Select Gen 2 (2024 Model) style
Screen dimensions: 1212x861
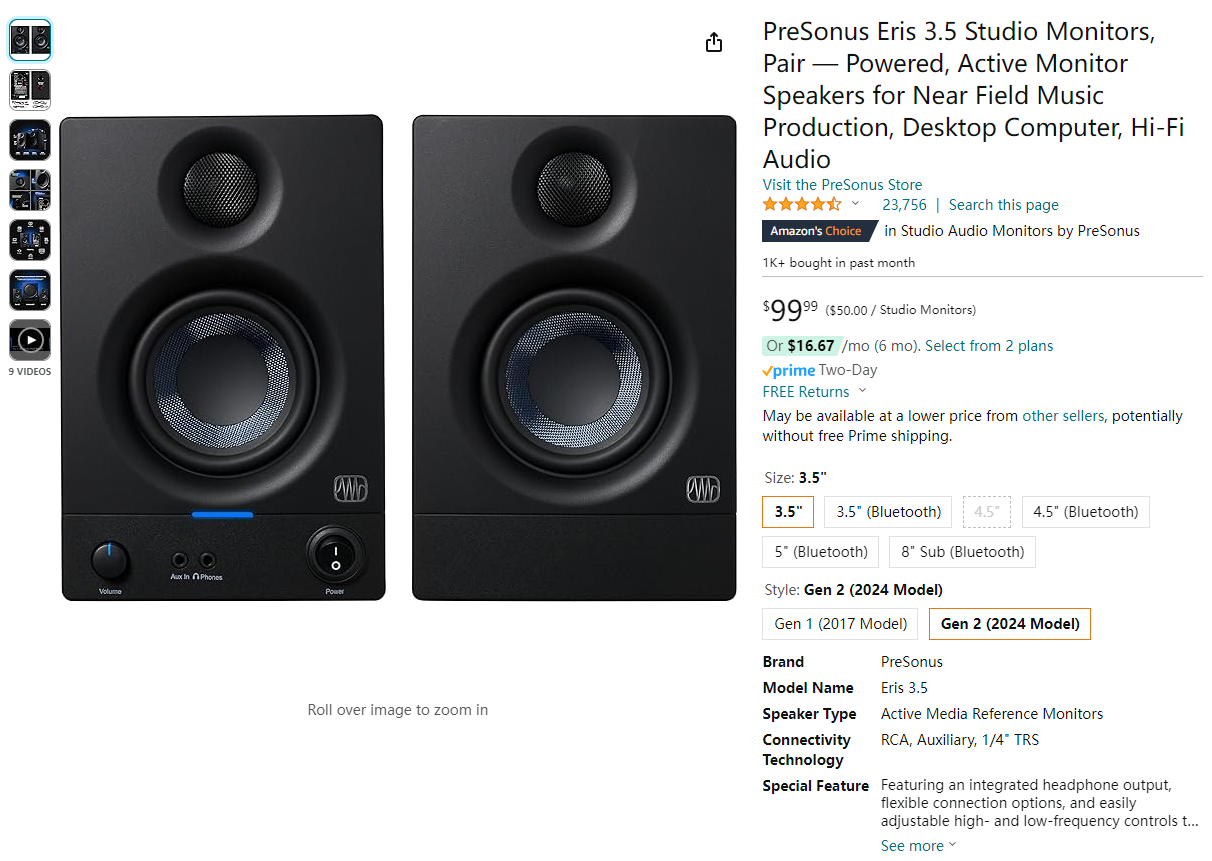coord(1009,624)
